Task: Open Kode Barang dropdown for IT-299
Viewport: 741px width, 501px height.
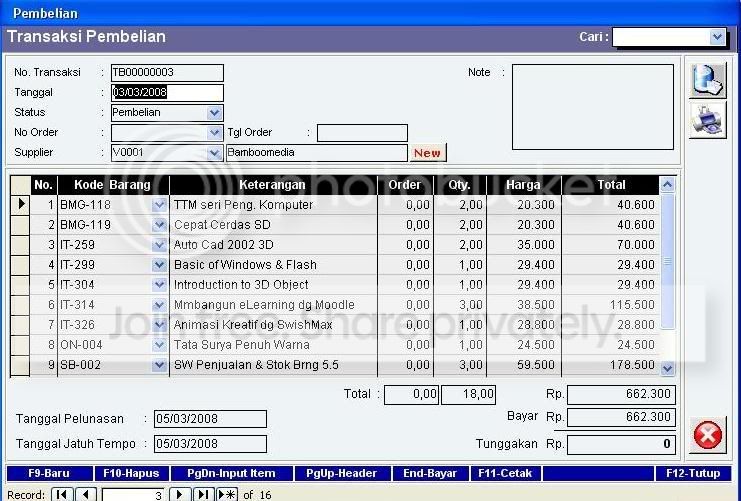Action: (x=159, y=265)
